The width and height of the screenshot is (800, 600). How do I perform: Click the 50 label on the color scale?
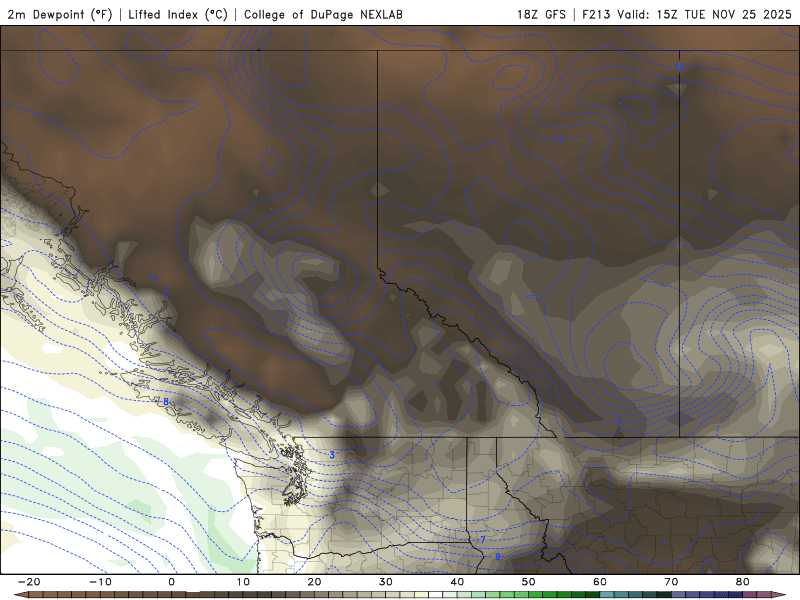(x=529, y=582)
